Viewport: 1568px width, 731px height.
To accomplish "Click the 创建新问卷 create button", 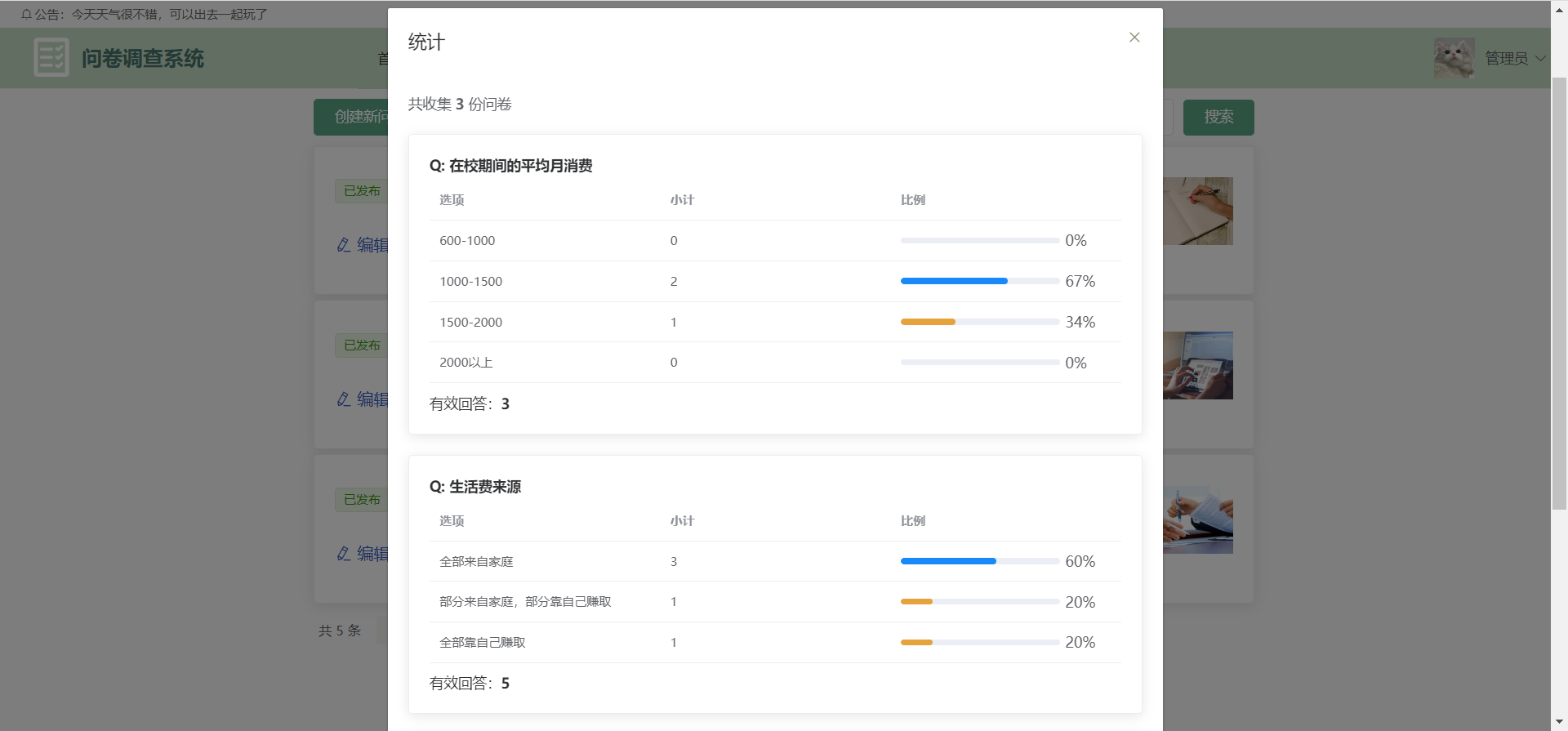I will (352, 118).
